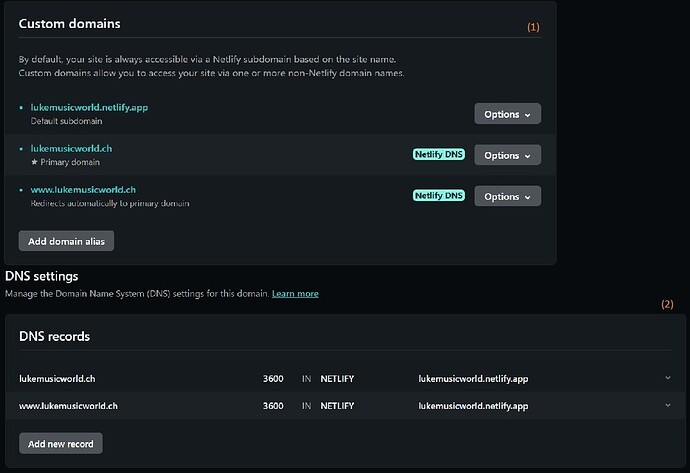Open Options dropdown for primary domain lukemusicworld.ch
The width and height of the screenshot is (690, 473).
tap(507, 155)
